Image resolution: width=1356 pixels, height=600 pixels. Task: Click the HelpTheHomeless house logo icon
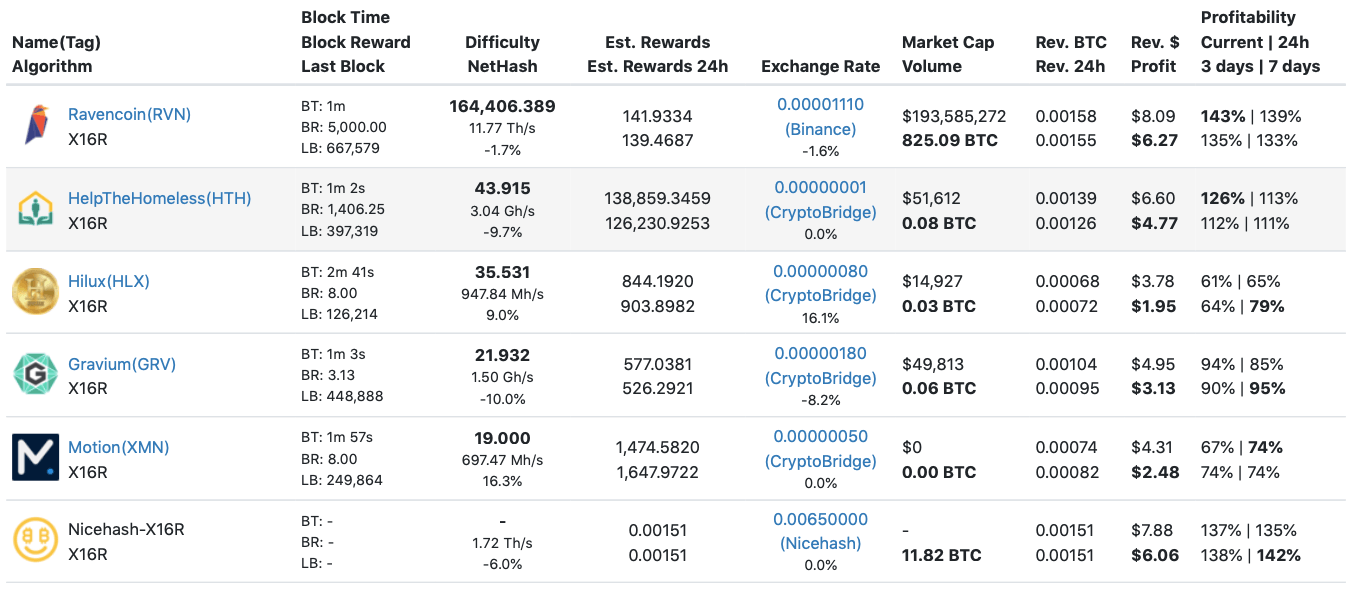tap(36, 209)
